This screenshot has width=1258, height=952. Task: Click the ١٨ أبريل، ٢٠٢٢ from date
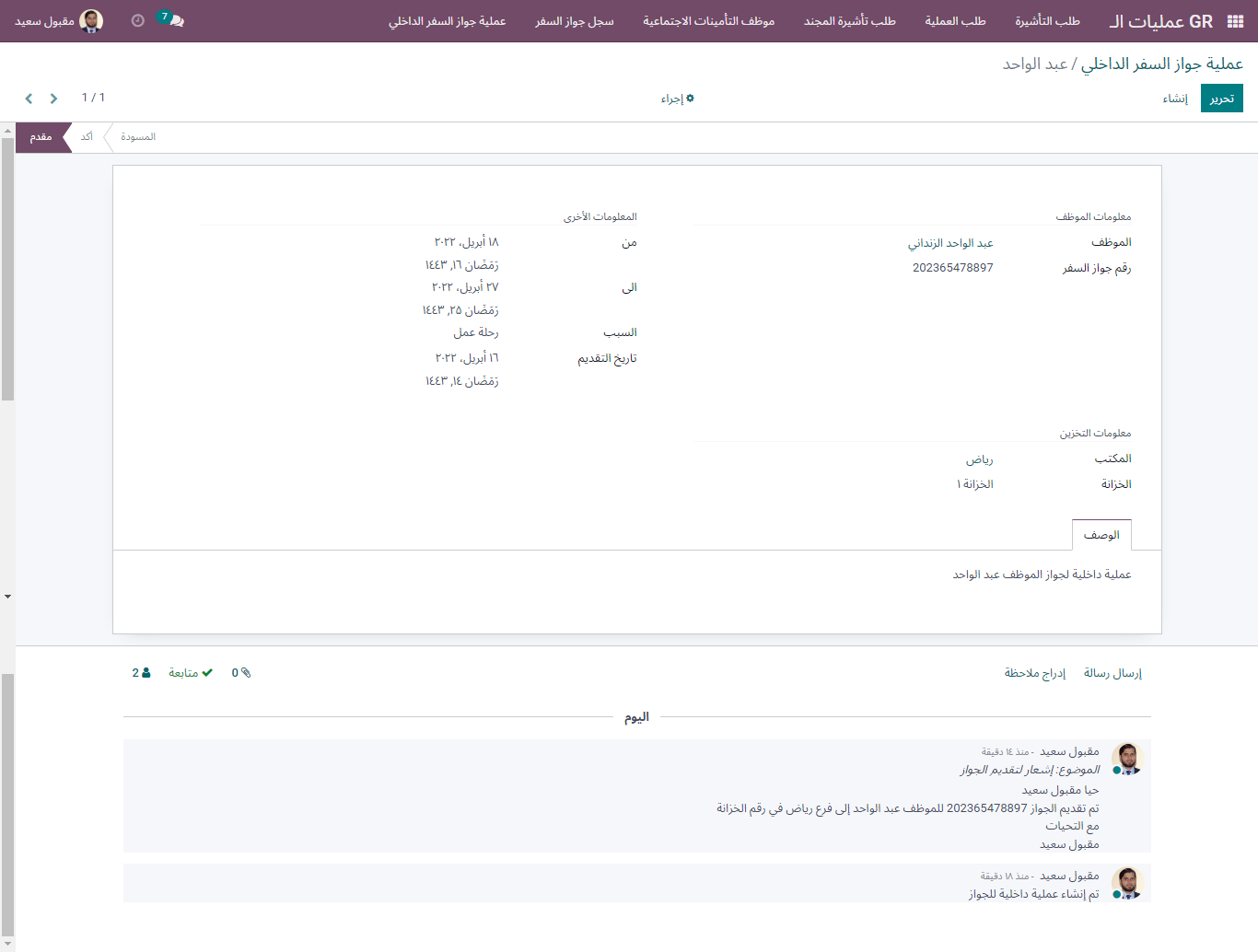pyautogui.click(x=467, y=242)
